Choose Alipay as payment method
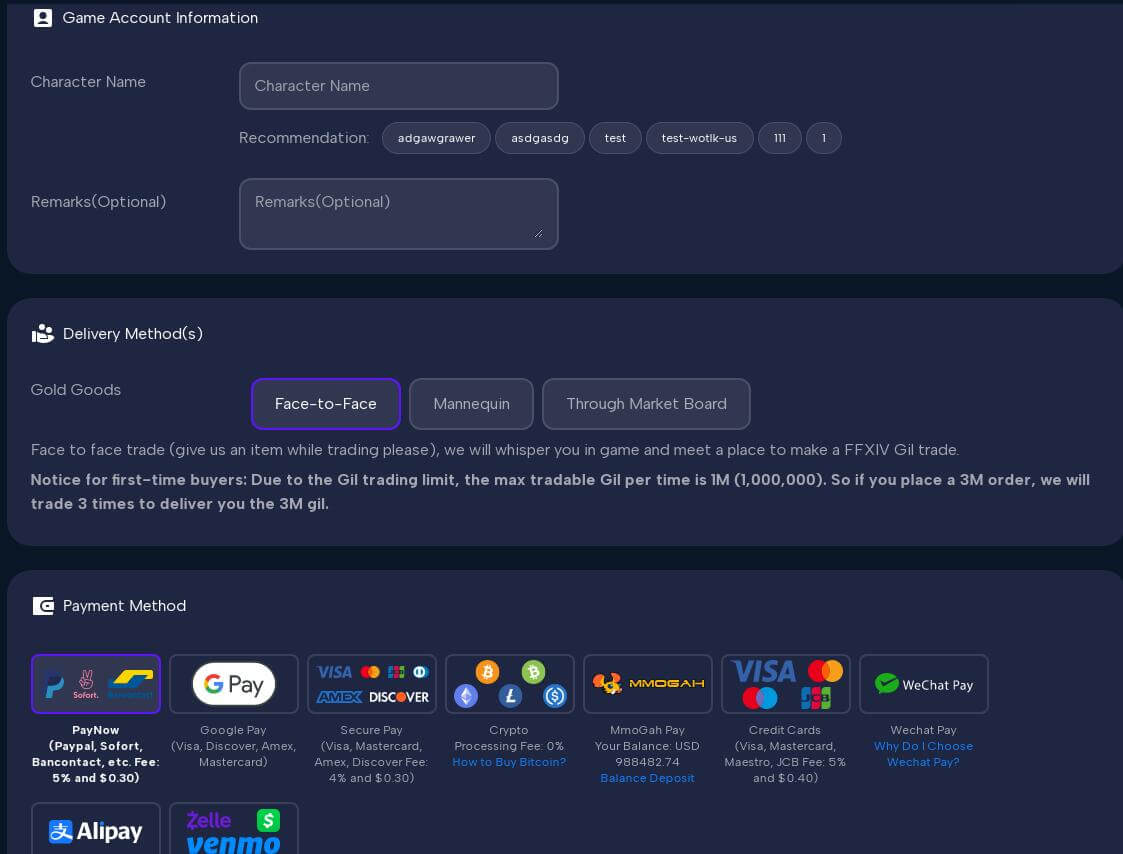The height and width of the screenshot is (854, 1123). click(96, 830)
